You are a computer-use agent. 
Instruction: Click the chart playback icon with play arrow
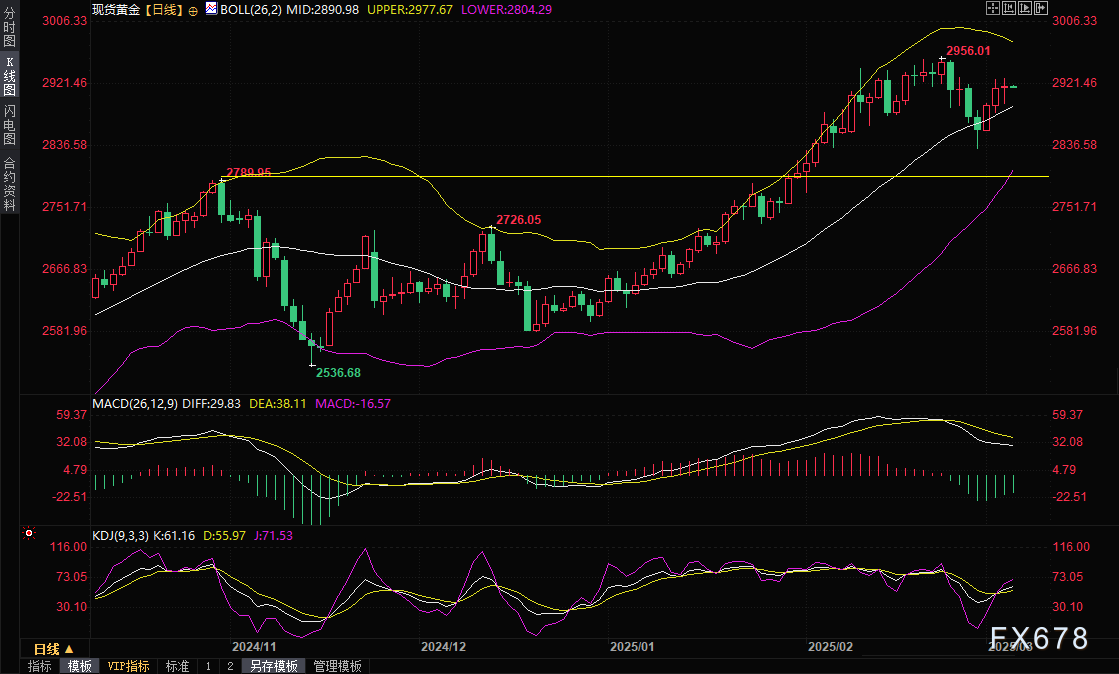(1024, 8)
